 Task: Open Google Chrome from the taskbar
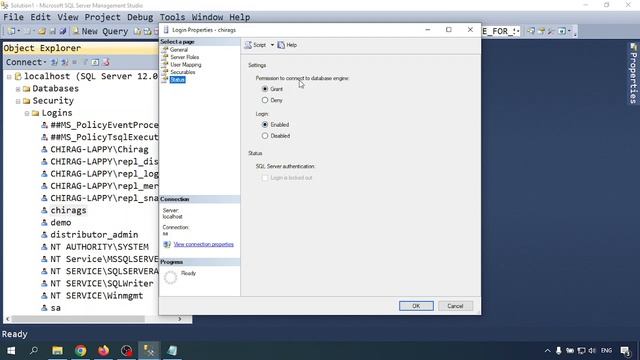(x=80, y=351)
